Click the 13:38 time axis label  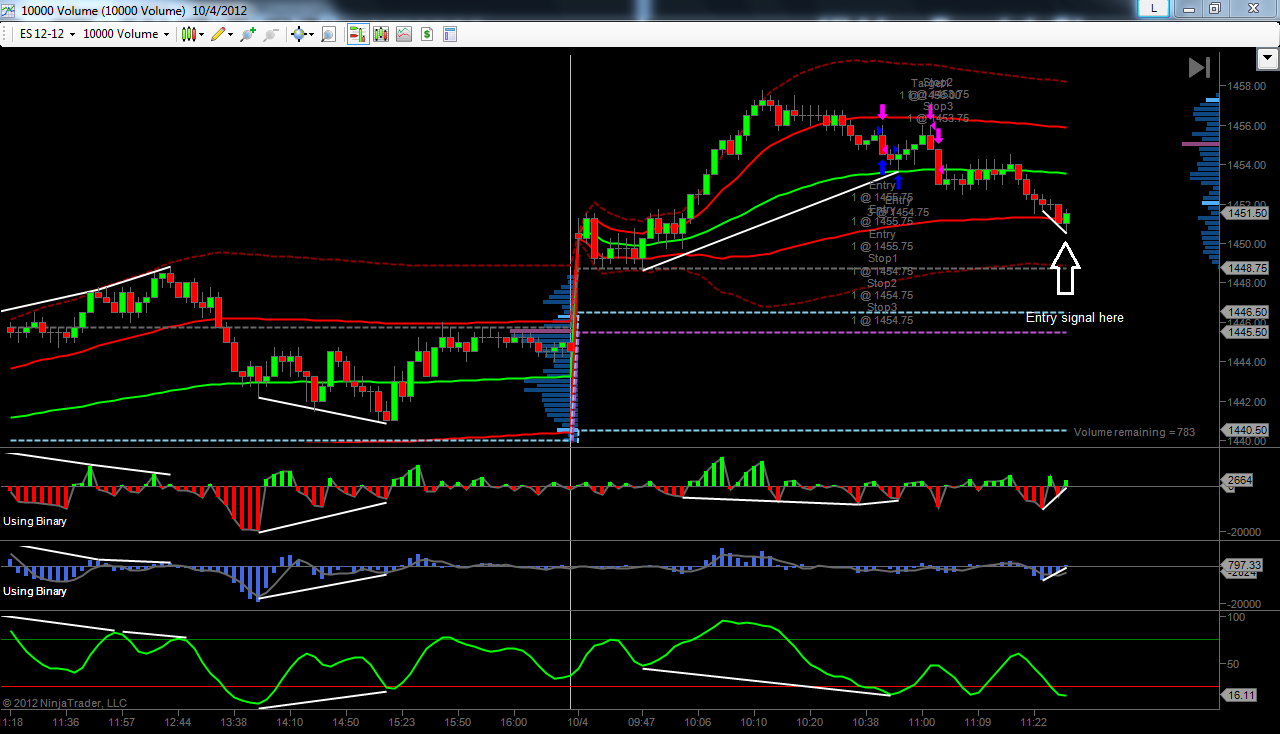tap(234, 722)
